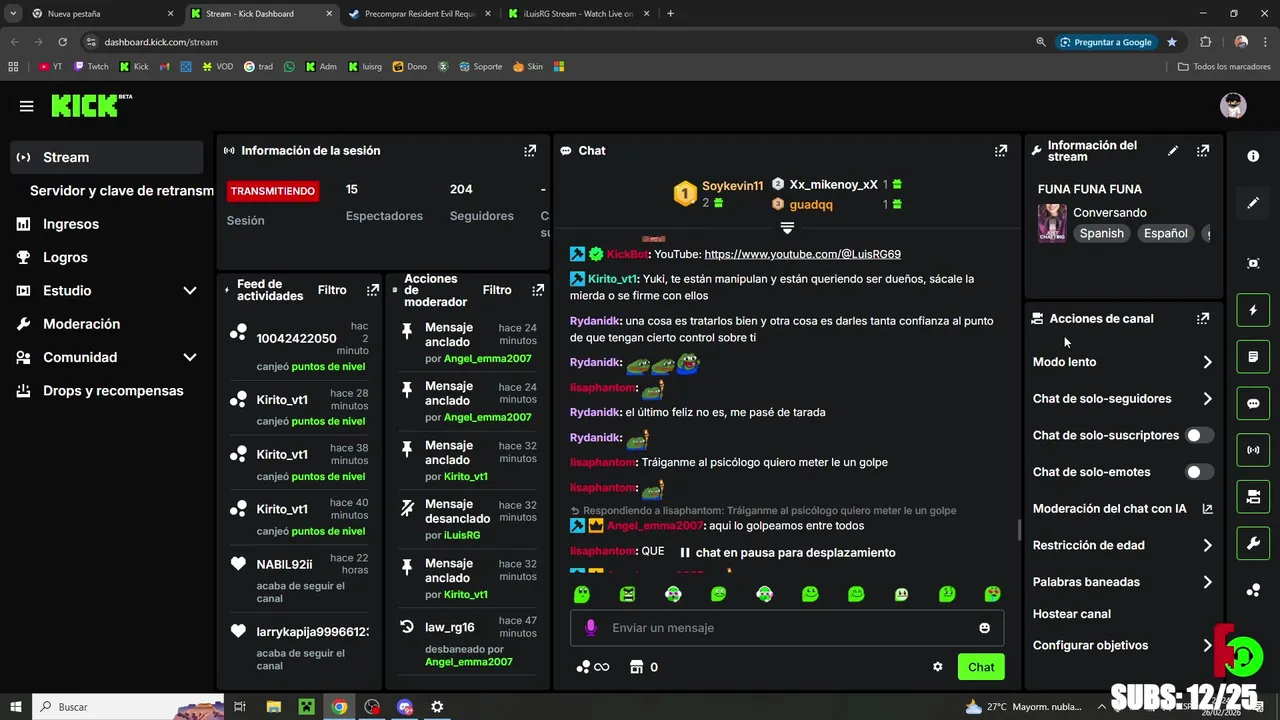Click the Spanish tag
The width and height of the screenshot is (1280, 720).
click(x=1102, y=233)
